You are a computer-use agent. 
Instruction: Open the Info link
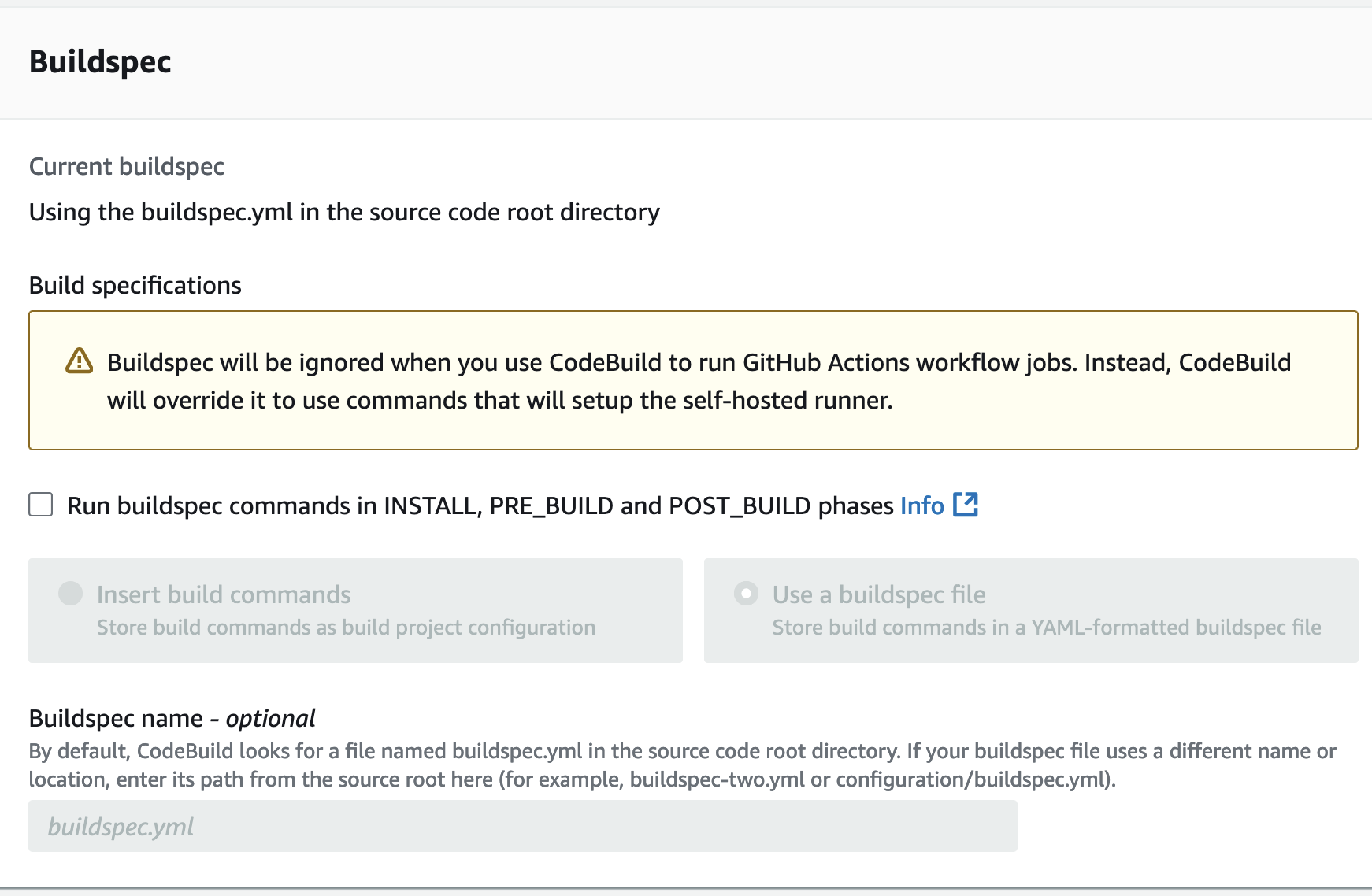click(921, 505)
